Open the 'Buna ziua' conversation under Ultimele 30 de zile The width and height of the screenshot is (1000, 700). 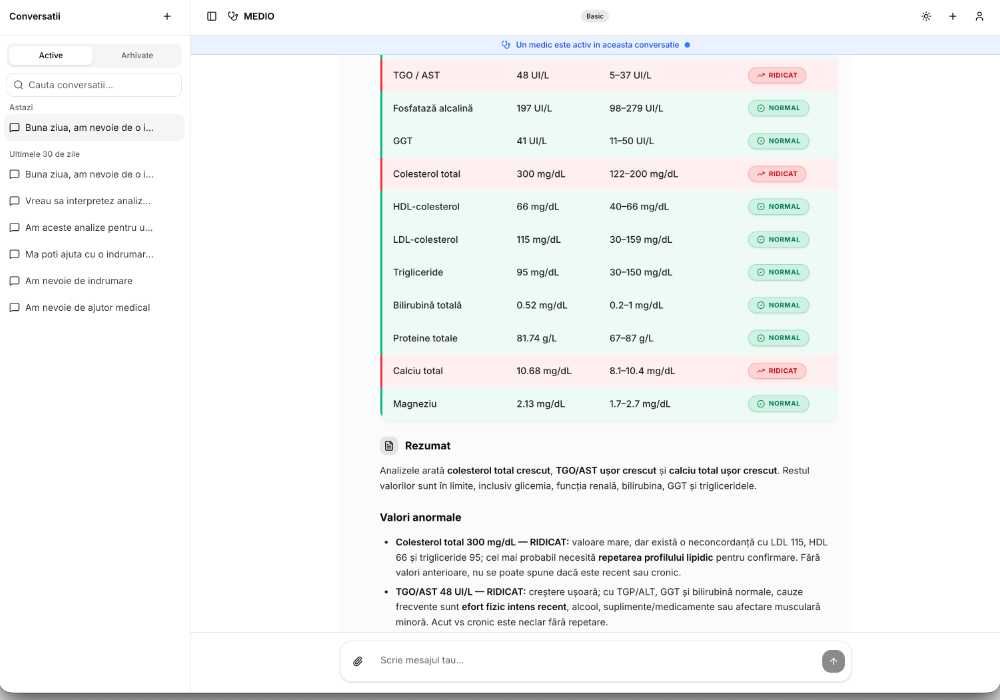coord(94,174)
